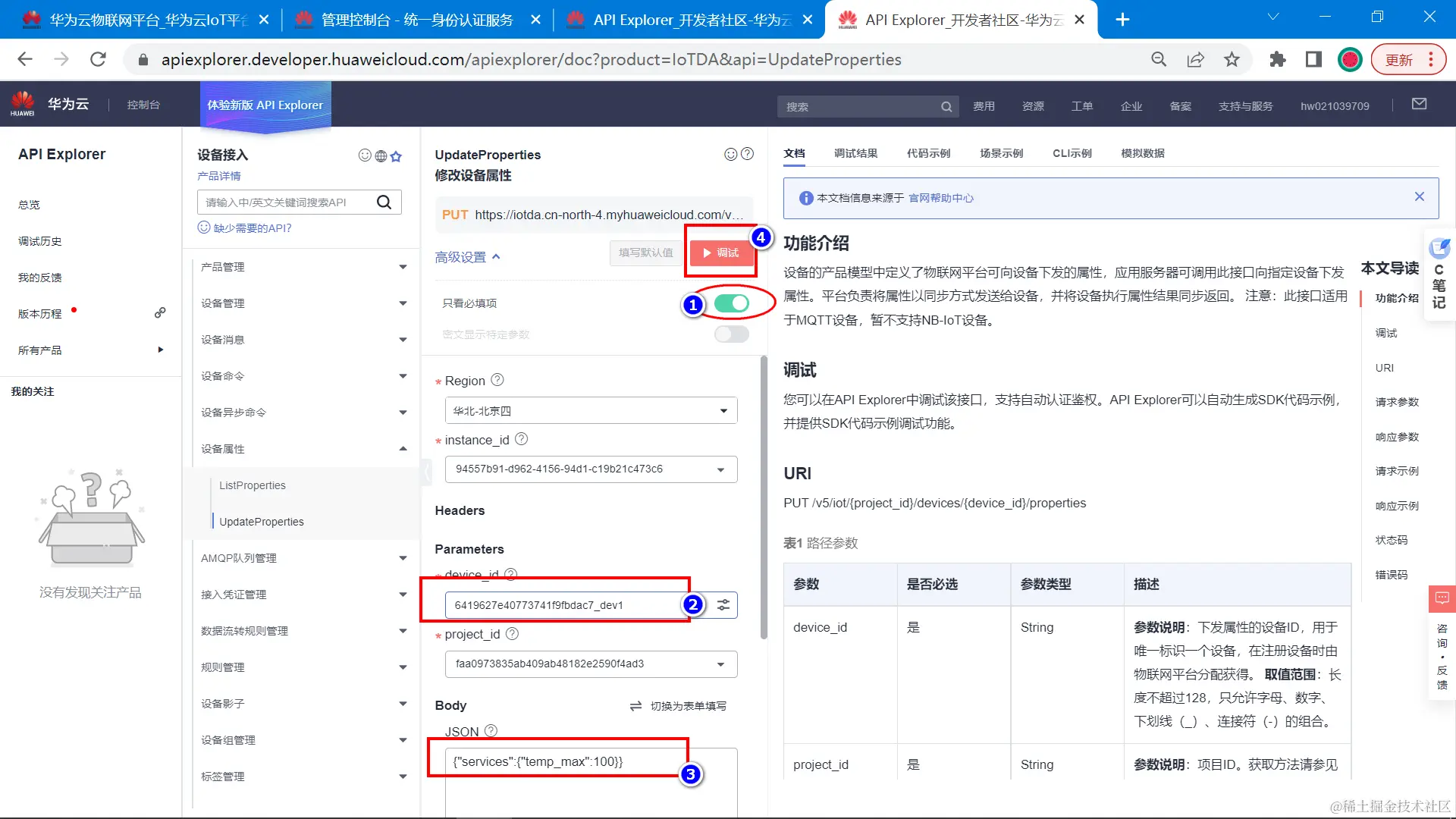The height and width of the screenshot is (819, 1456).
Task: Click the search magnifier in API search box
Action: (x=384, y=202)
